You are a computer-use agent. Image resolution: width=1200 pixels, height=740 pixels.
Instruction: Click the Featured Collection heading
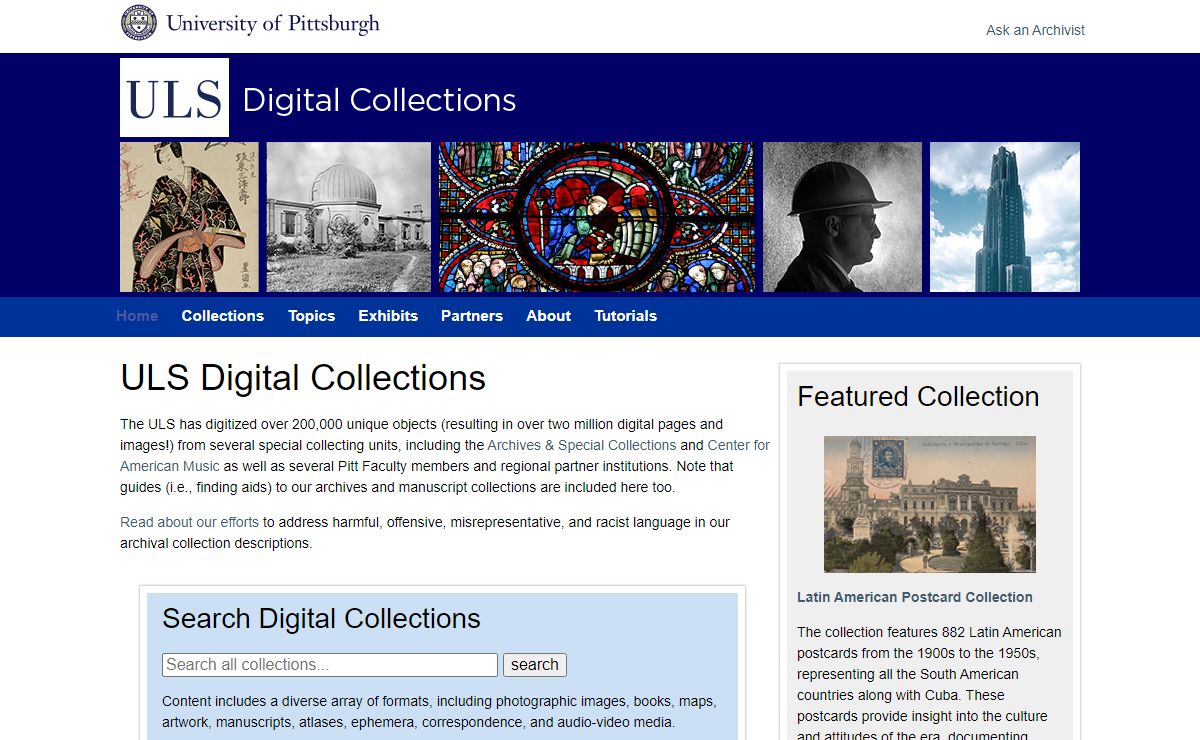click(918, 397)
